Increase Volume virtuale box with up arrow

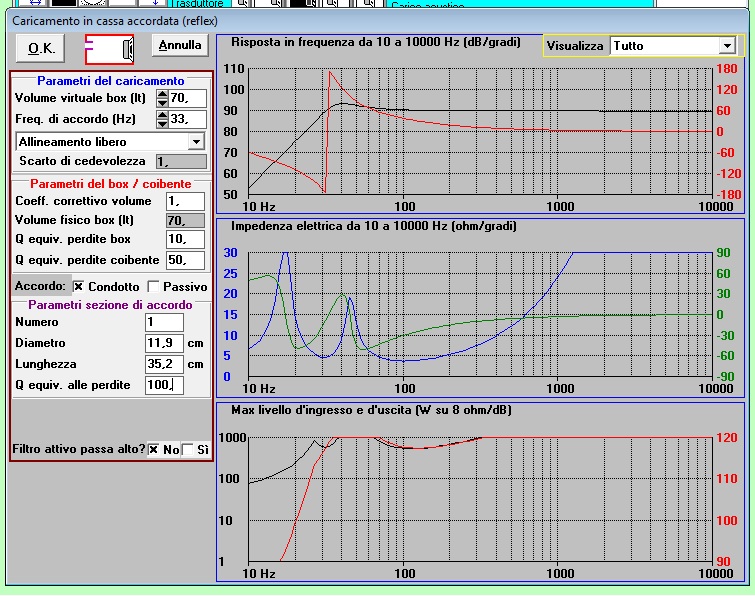162,94
